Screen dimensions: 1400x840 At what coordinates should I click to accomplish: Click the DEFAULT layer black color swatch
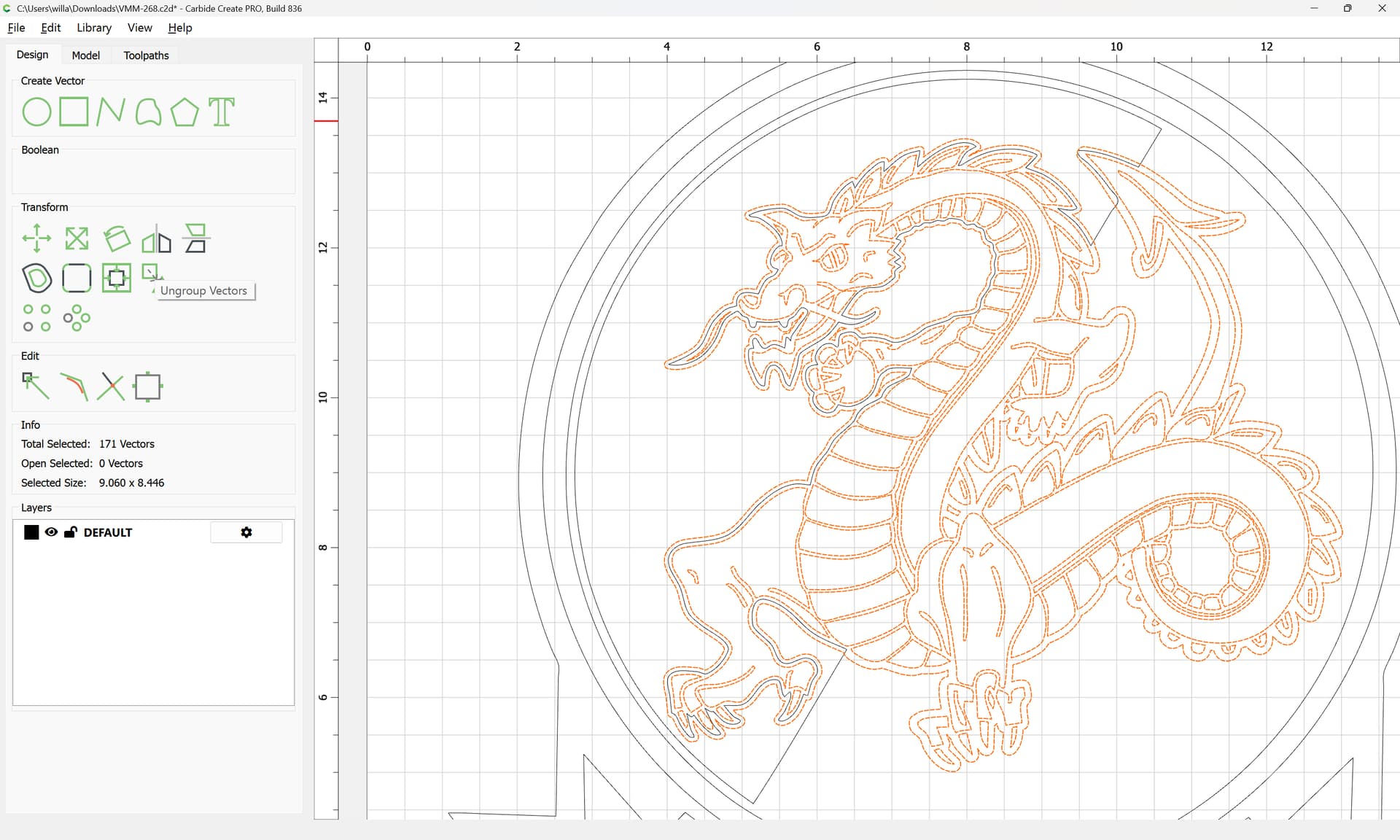click(31, 532)
